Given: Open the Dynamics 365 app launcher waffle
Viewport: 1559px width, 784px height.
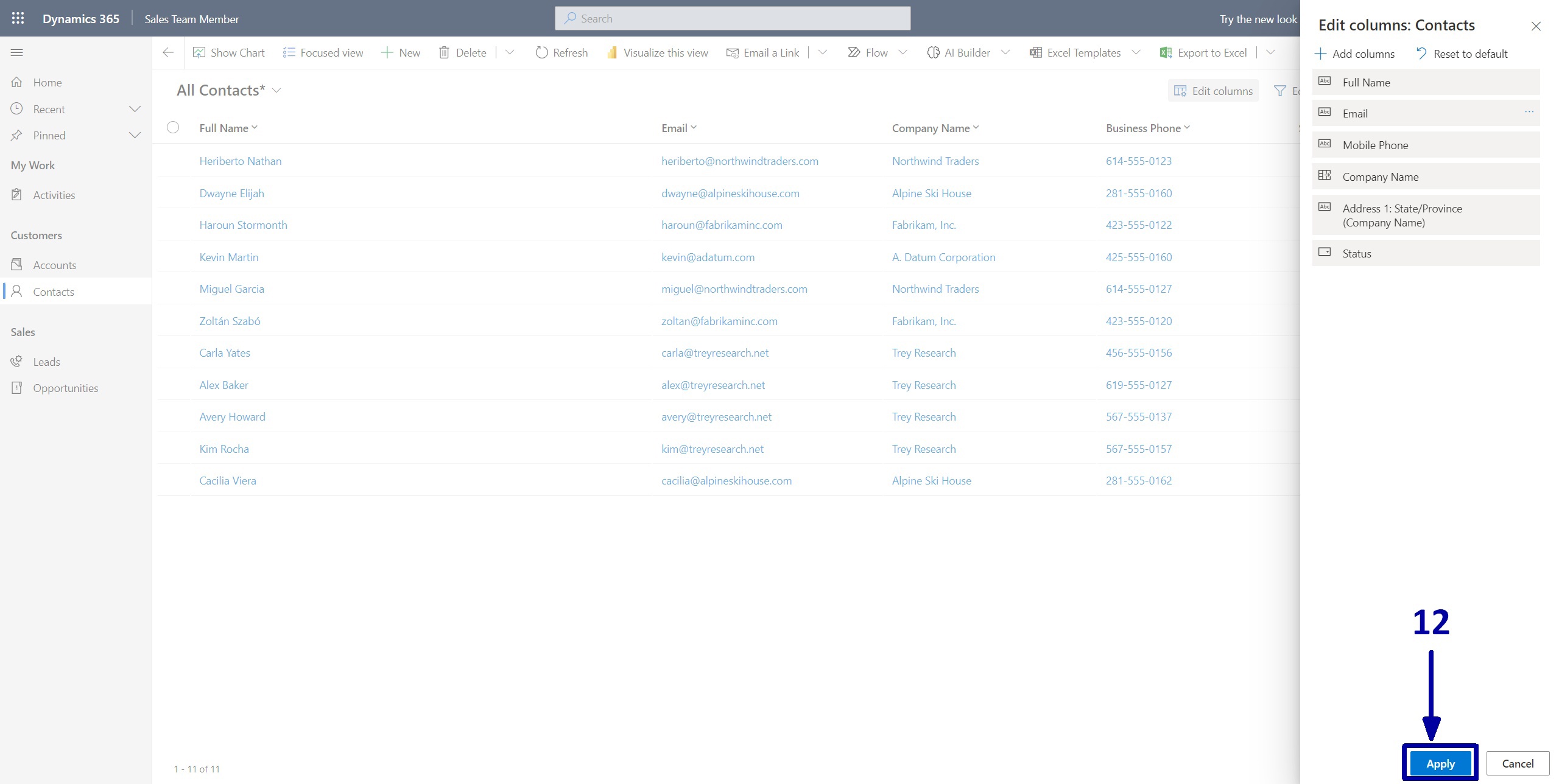Looking at the screenshot, I should pos(18,18).
